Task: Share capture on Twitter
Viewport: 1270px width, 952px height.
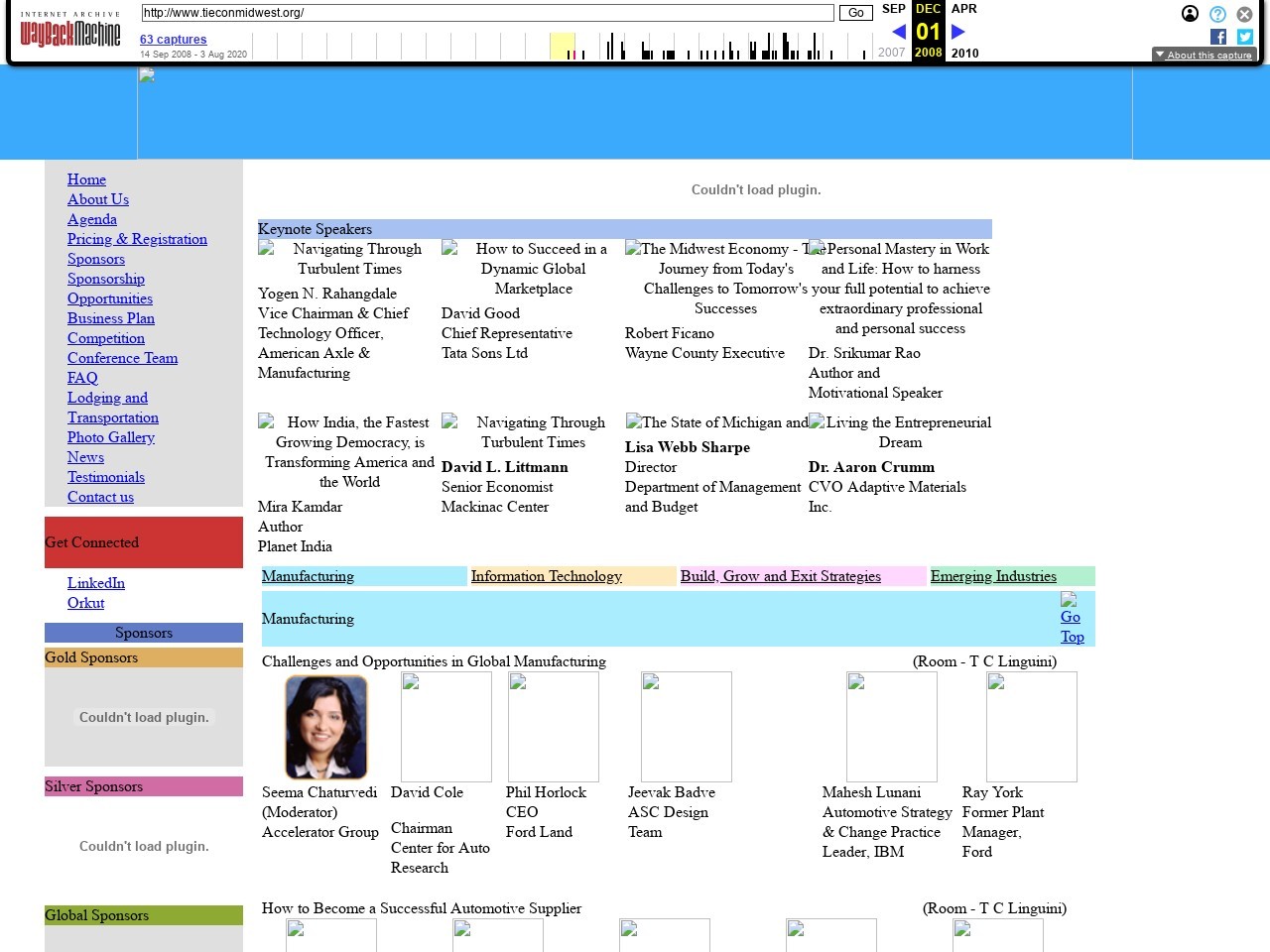Action: [1244, 37]
